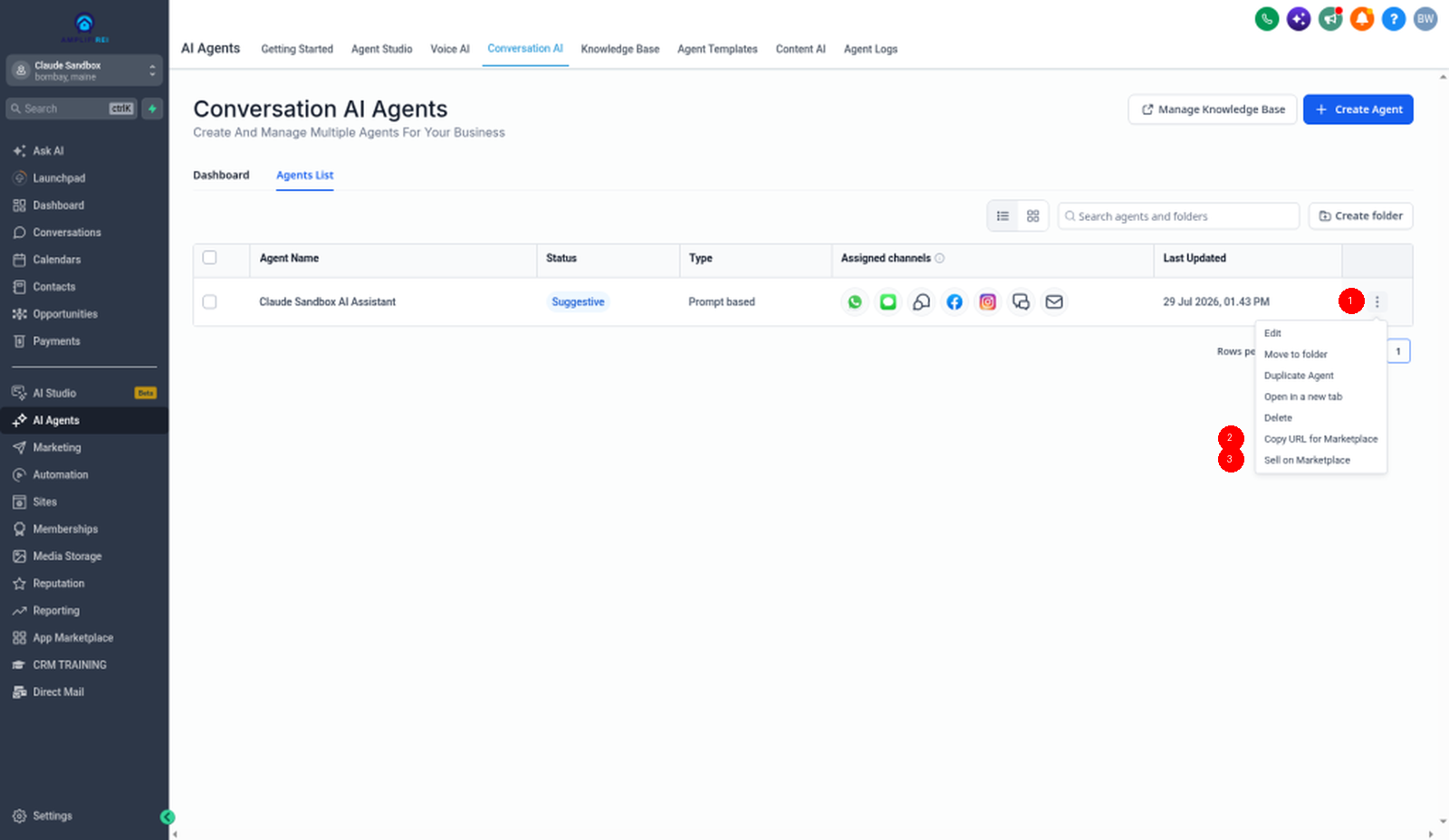Select Duplicate Agent option

1299,376
